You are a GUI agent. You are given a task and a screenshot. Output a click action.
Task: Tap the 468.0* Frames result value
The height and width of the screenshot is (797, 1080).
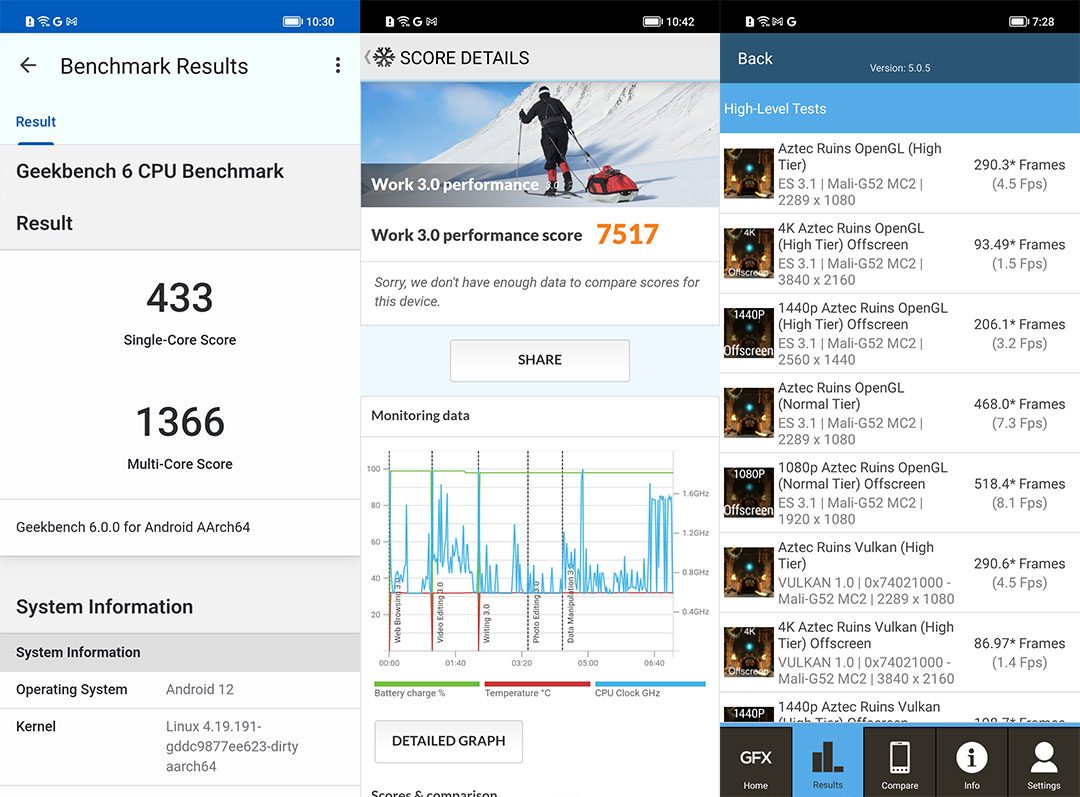pyautogui.click(x=1019, y=404)
